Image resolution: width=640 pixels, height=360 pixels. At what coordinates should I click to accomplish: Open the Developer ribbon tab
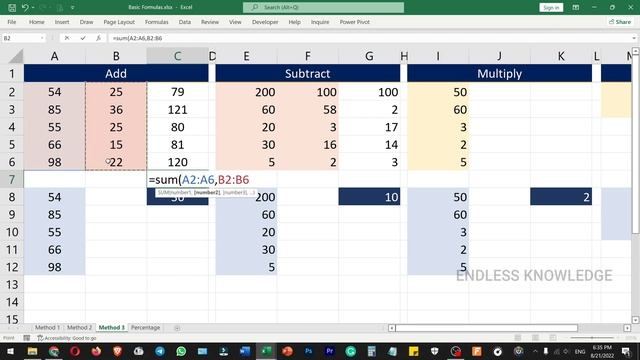tap(265, 22)
